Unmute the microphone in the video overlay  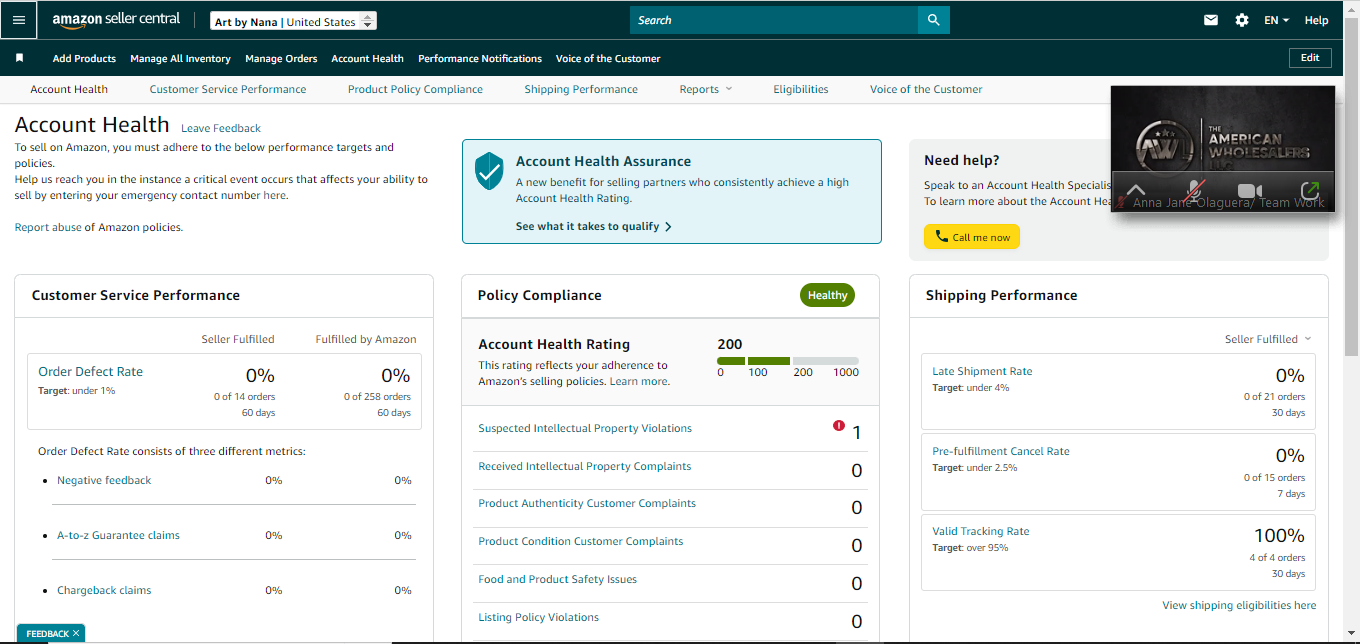(x=1193, y=190)
